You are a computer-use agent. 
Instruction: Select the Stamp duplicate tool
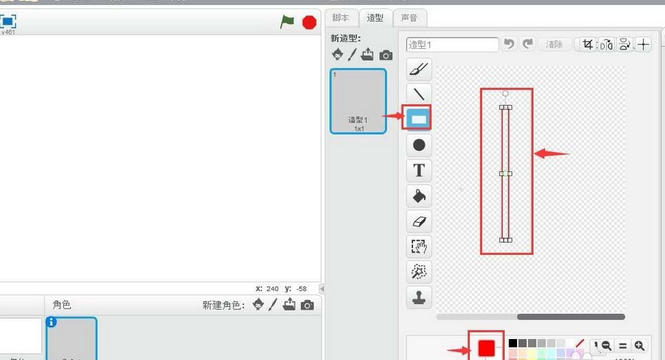coord(419,297)
